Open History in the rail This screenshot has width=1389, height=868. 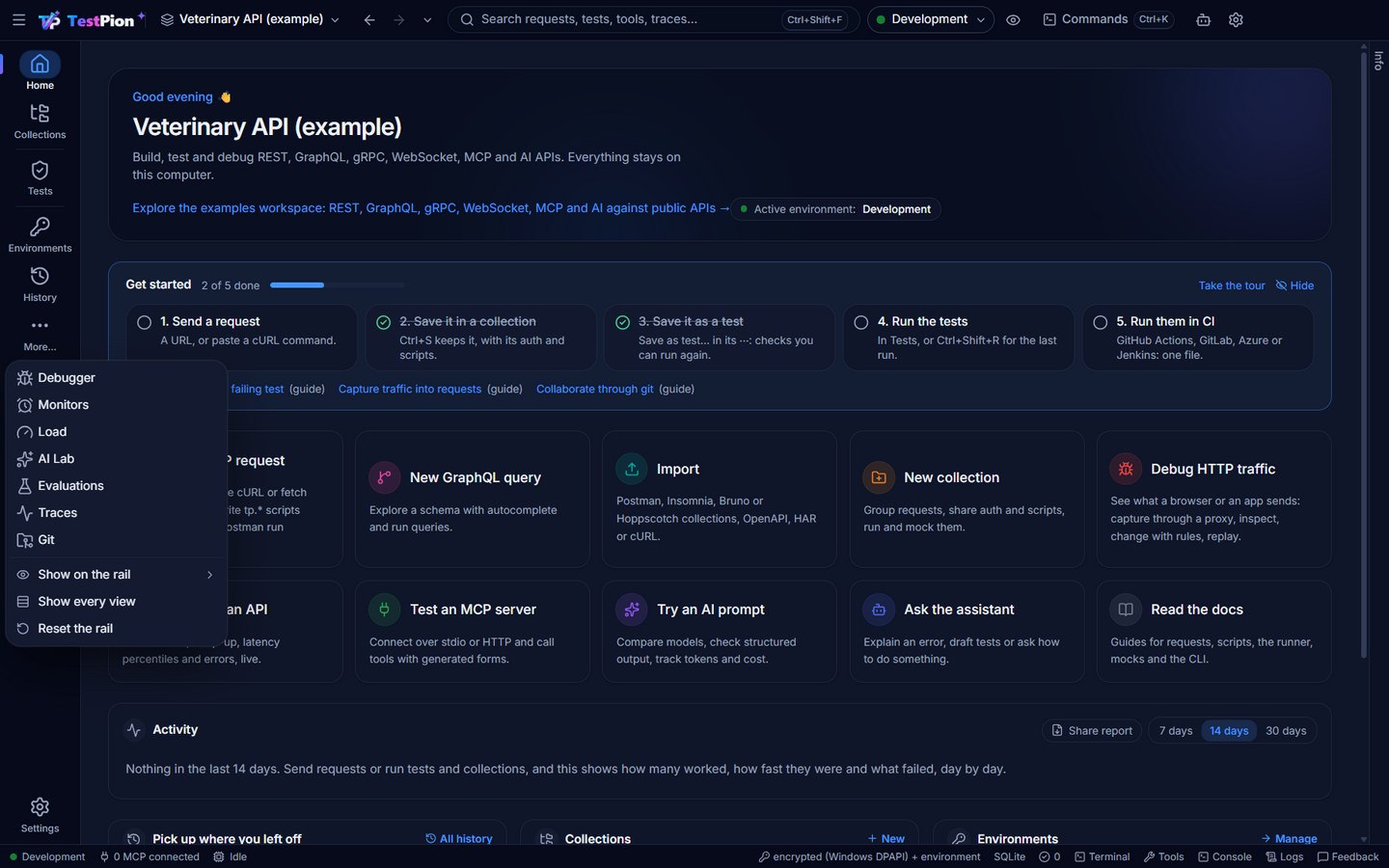tap(40, 285)
